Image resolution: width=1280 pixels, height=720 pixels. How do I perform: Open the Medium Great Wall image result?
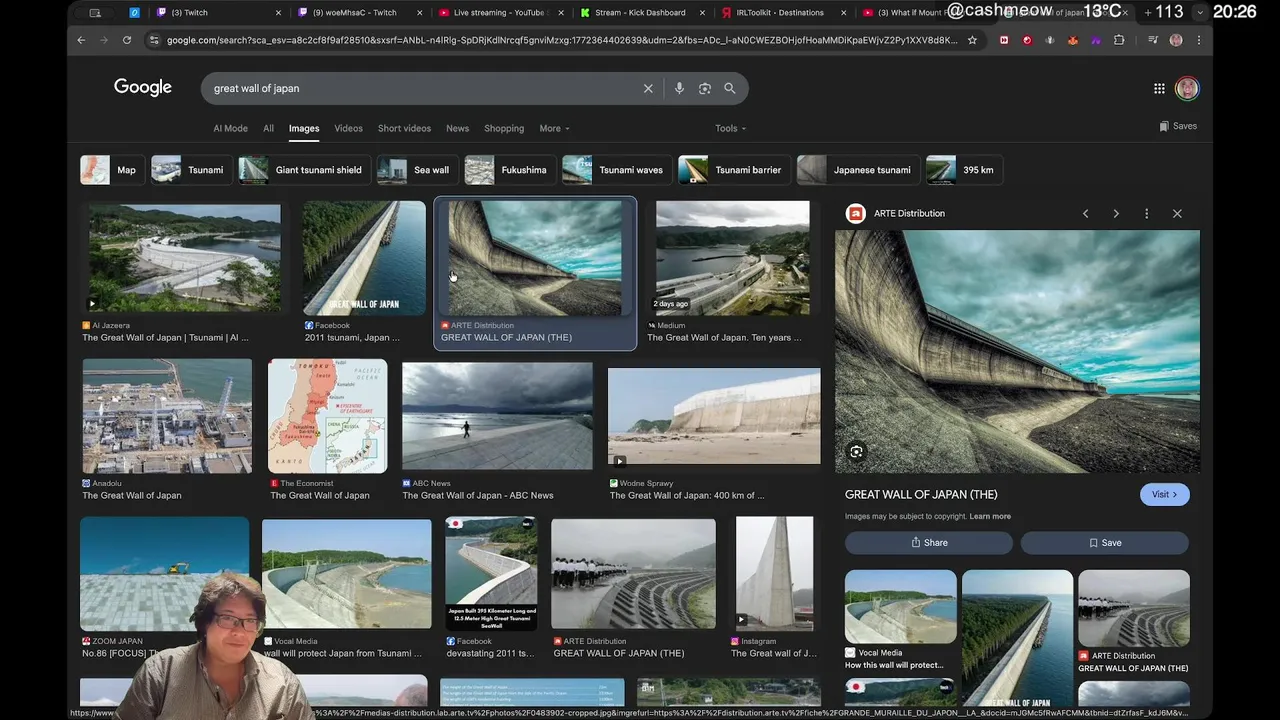click(732, 257)
